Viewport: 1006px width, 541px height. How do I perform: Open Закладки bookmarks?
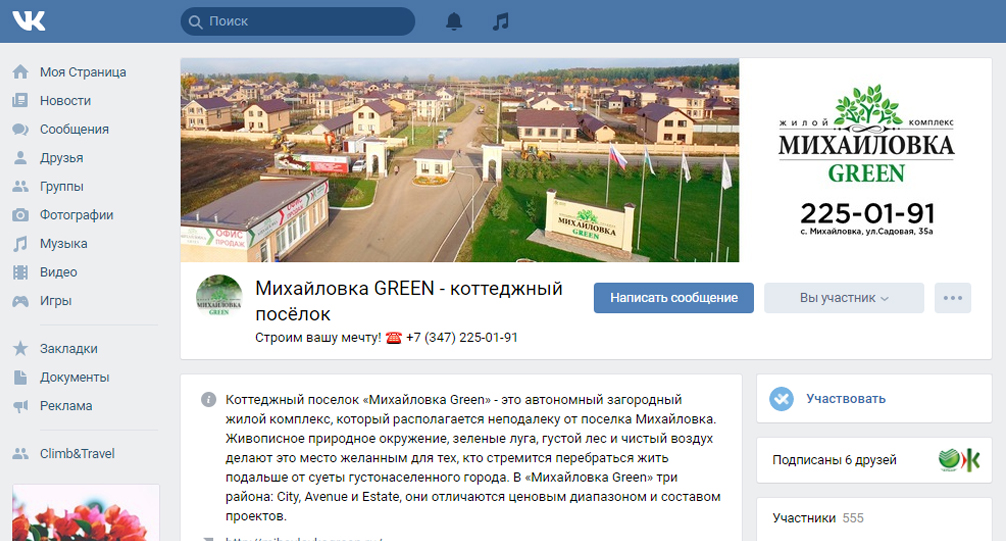click(x=69, y=348)
